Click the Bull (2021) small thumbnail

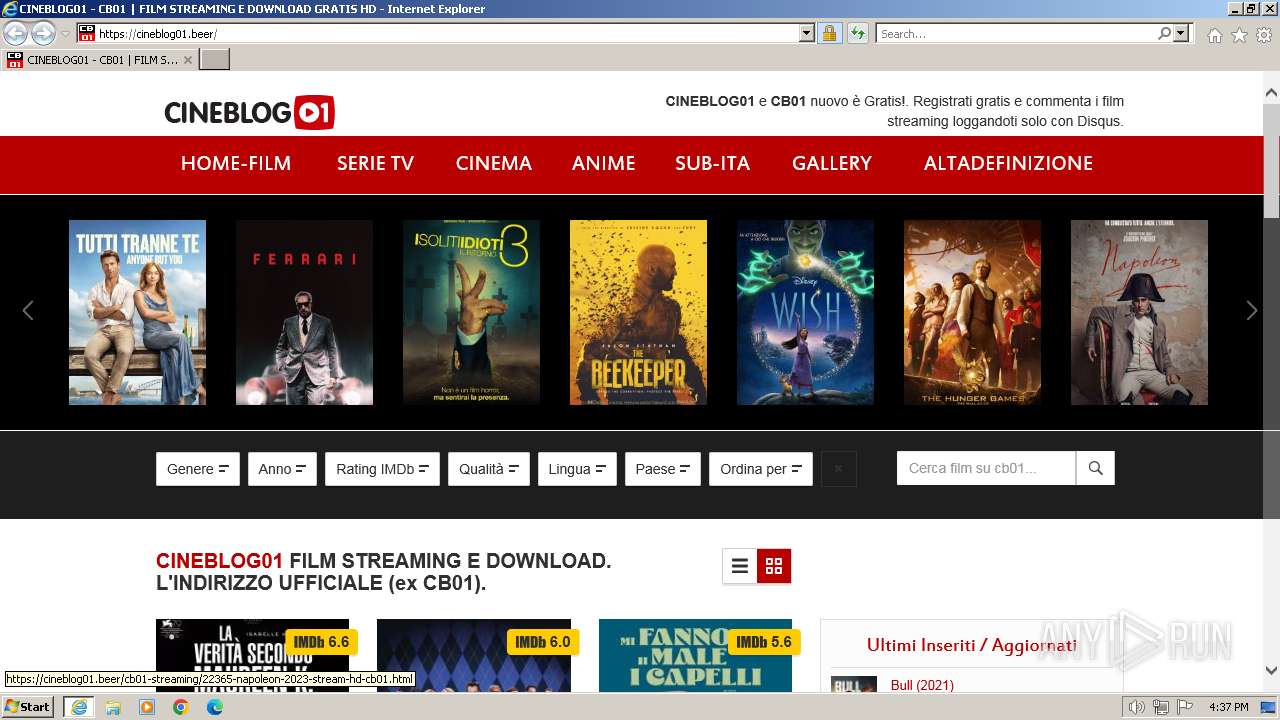coord(854,685)
